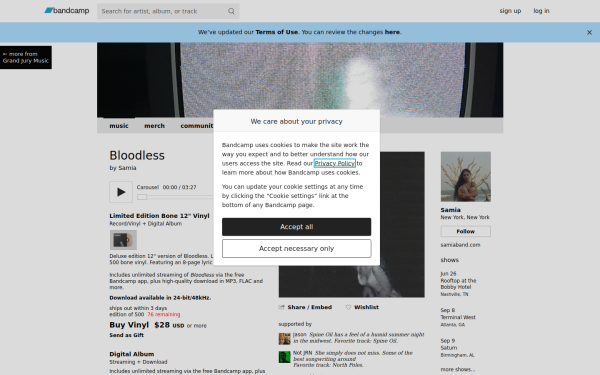
Task: Open supporter Jason's avatar
Action: tap(284, 339)
